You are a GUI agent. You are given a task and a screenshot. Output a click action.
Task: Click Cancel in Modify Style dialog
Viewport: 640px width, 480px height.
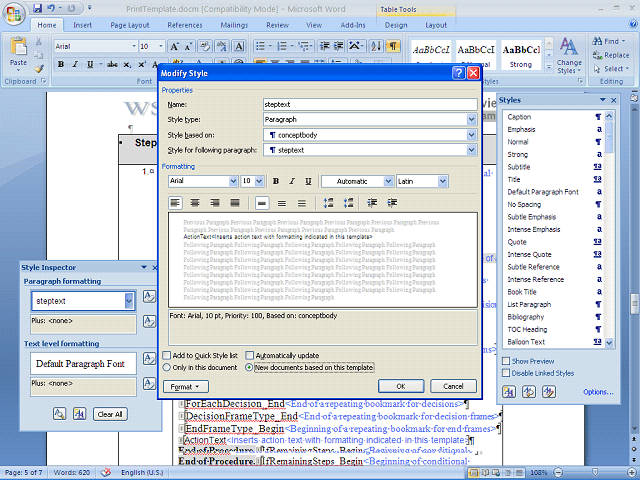(453, 386)
